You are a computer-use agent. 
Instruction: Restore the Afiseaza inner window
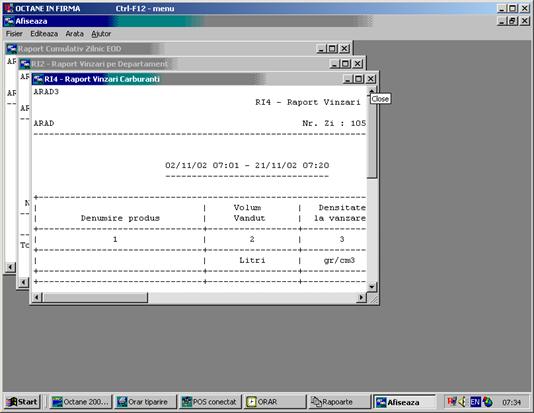coord(513,21)
